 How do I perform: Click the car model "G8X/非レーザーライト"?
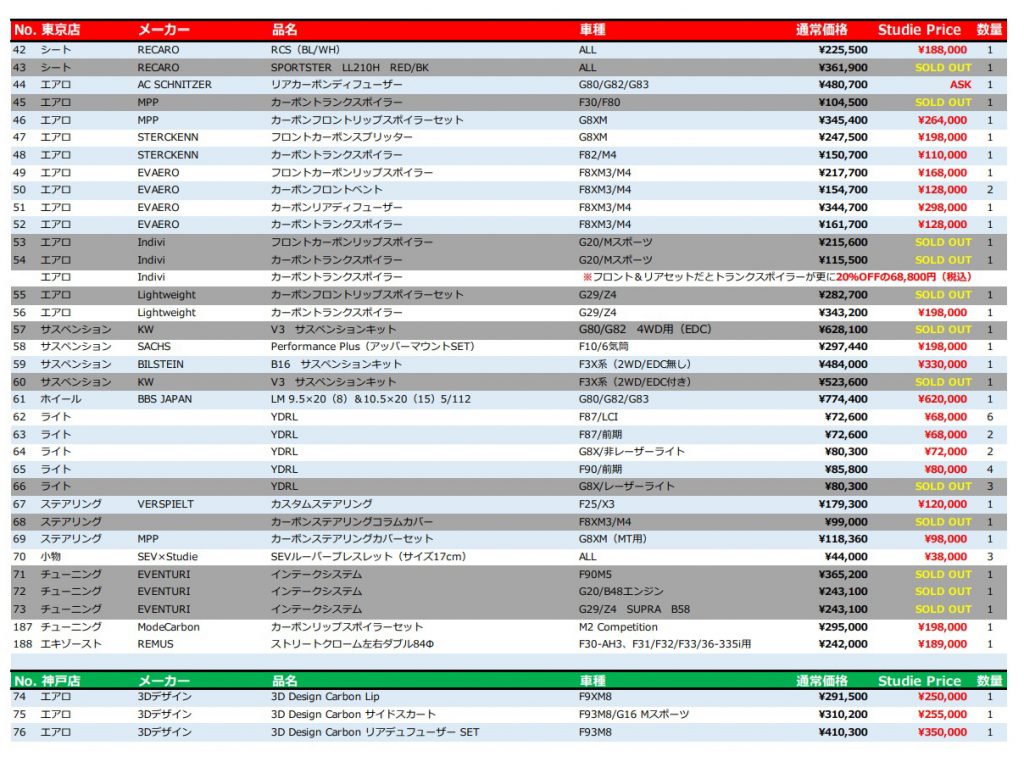[x=632, y=451]
